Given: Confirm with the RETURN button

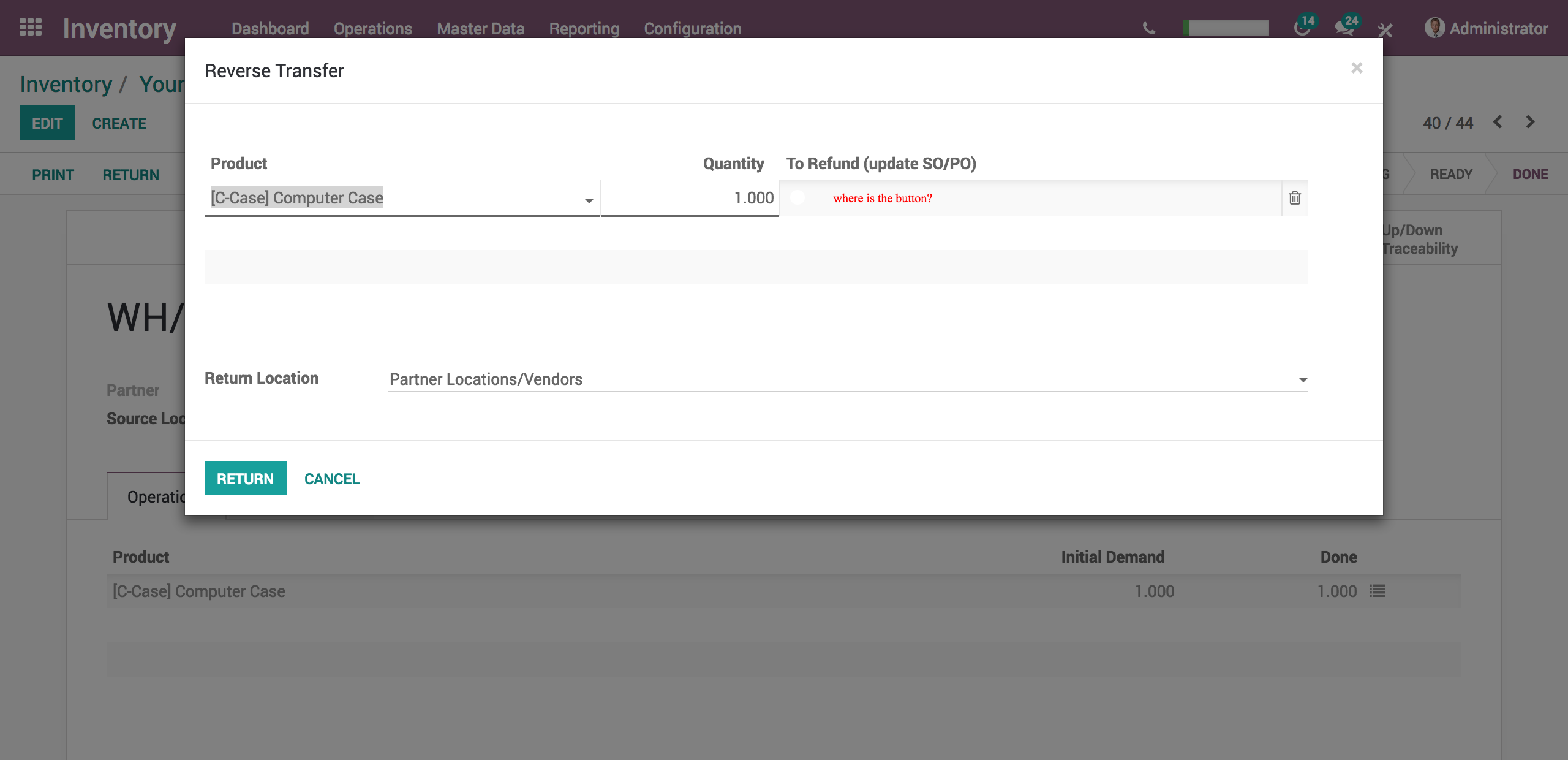Looking at the screenshot, I should point(245,478).
